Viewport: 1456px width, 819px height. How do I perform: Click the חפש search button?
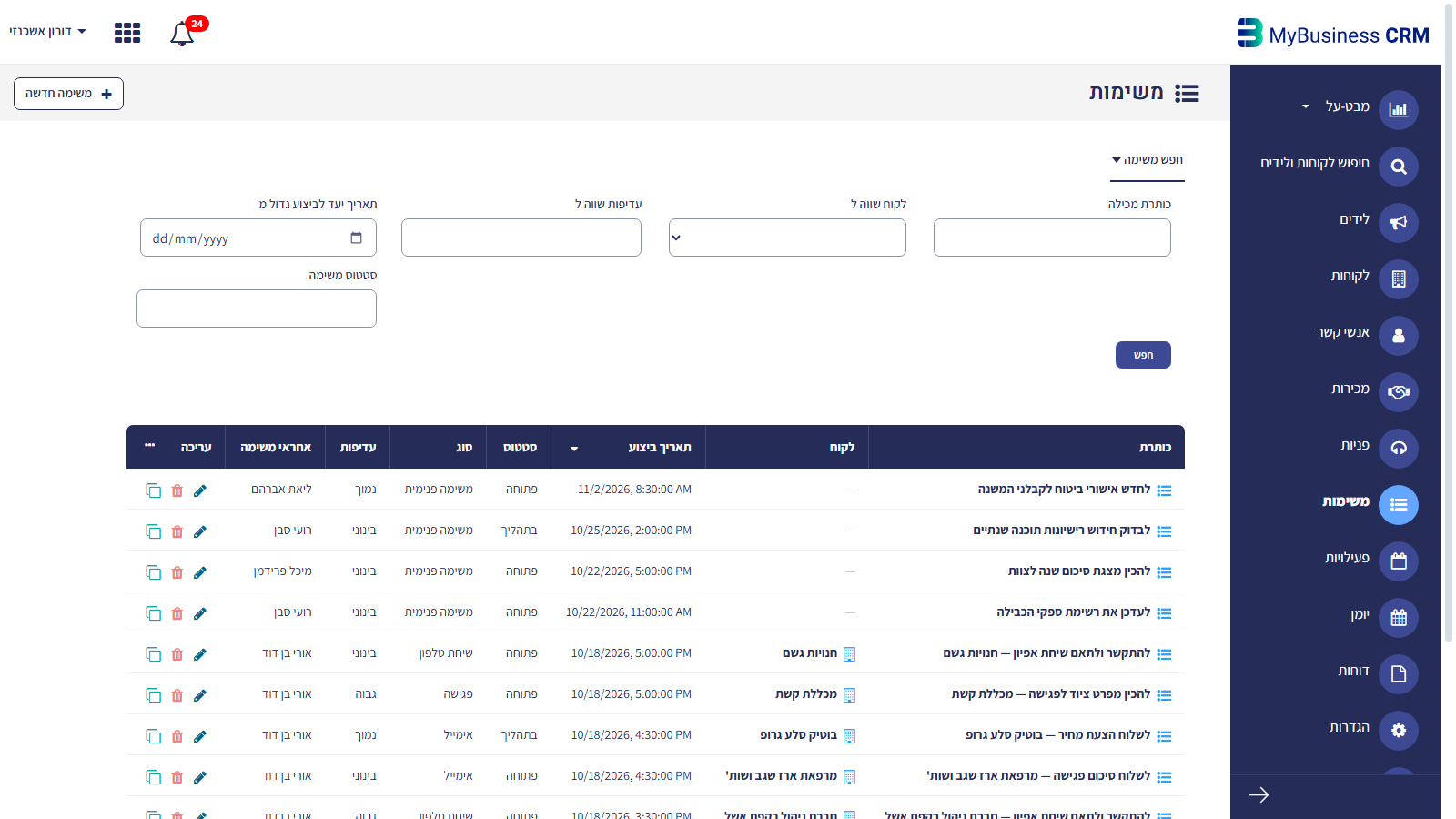[1143, 355]
